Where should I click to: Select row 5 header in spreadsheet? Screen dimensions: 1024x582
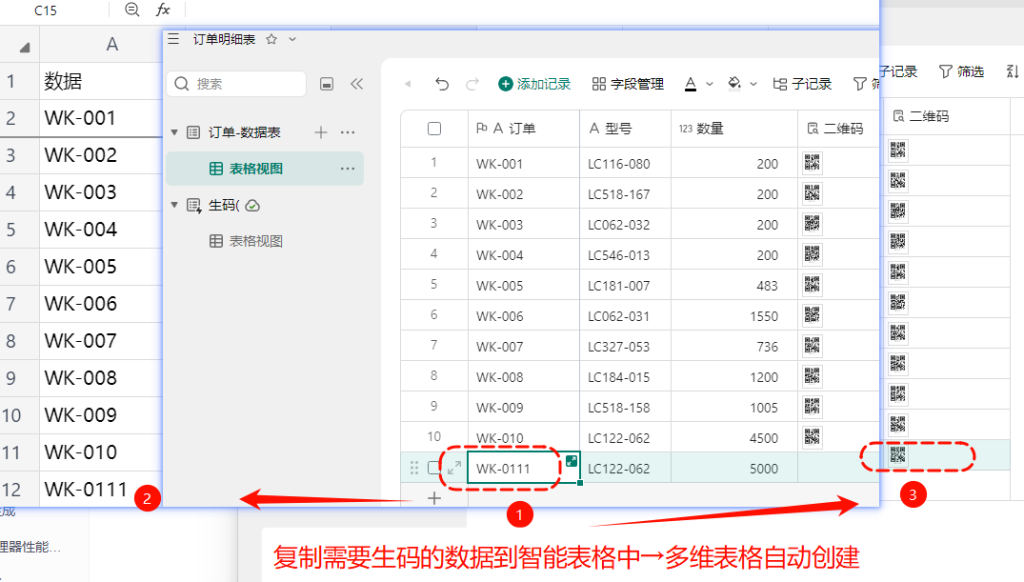[20, 229]
